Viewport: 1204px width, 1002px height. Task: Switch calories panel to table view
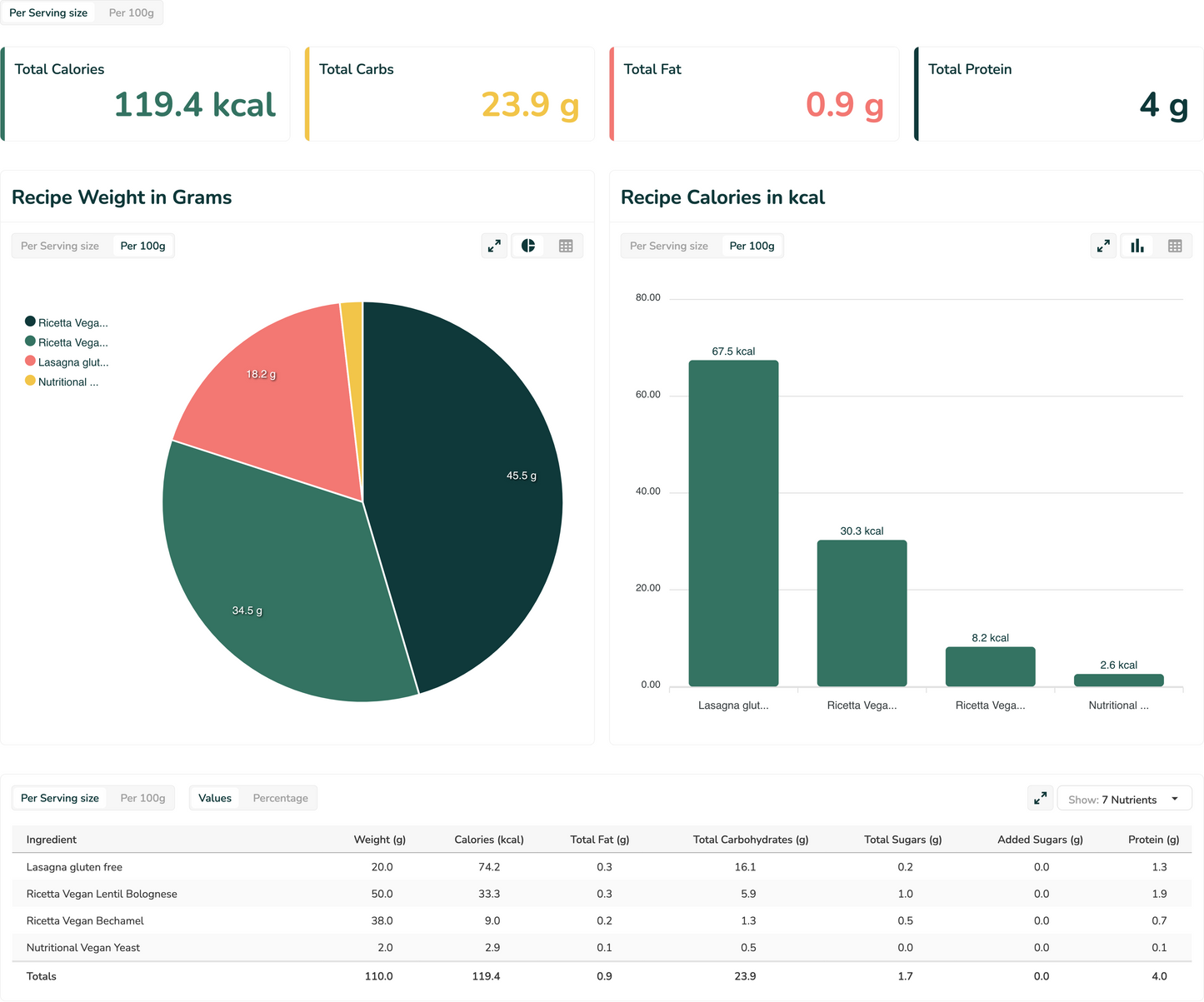(1175, 246)
